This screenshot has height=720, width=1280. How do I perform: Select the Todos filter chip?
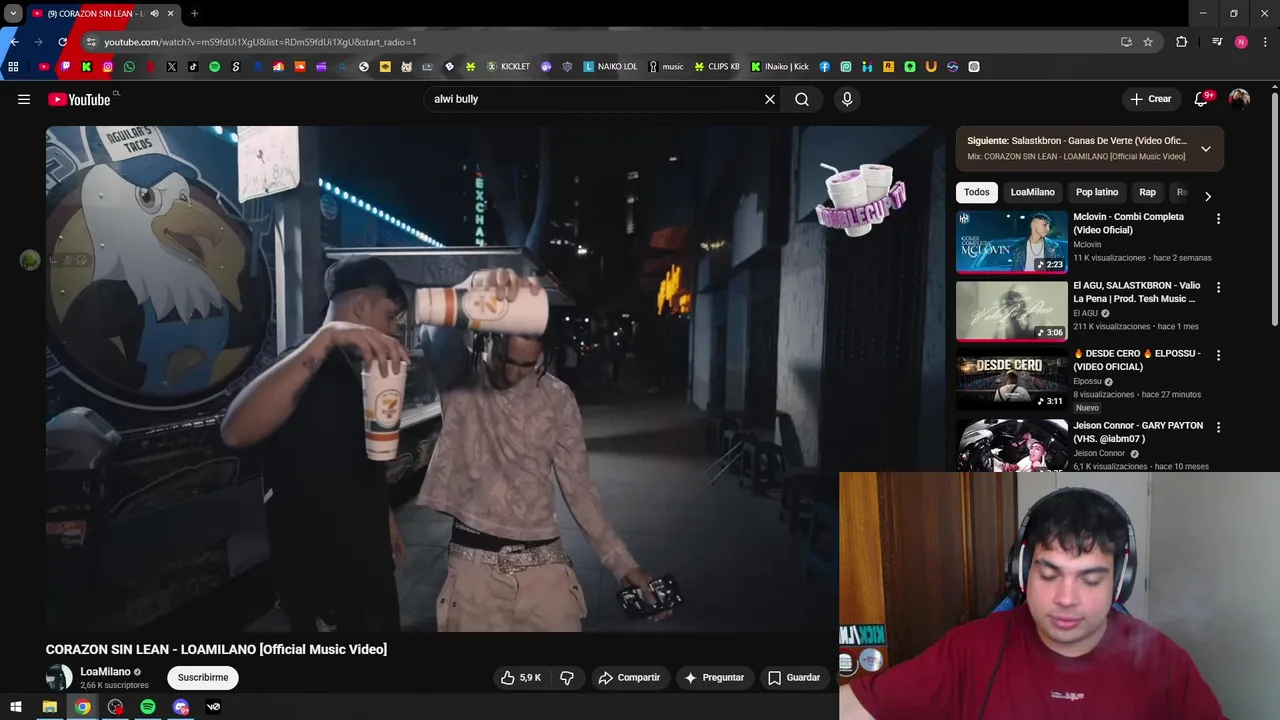(977, 192)
